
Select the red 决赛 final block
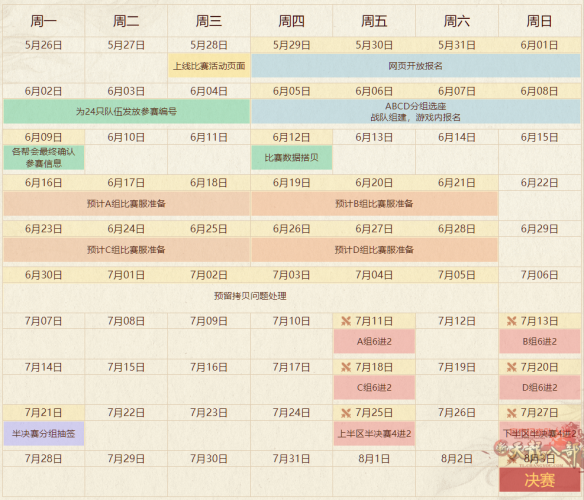click(539, 480)
